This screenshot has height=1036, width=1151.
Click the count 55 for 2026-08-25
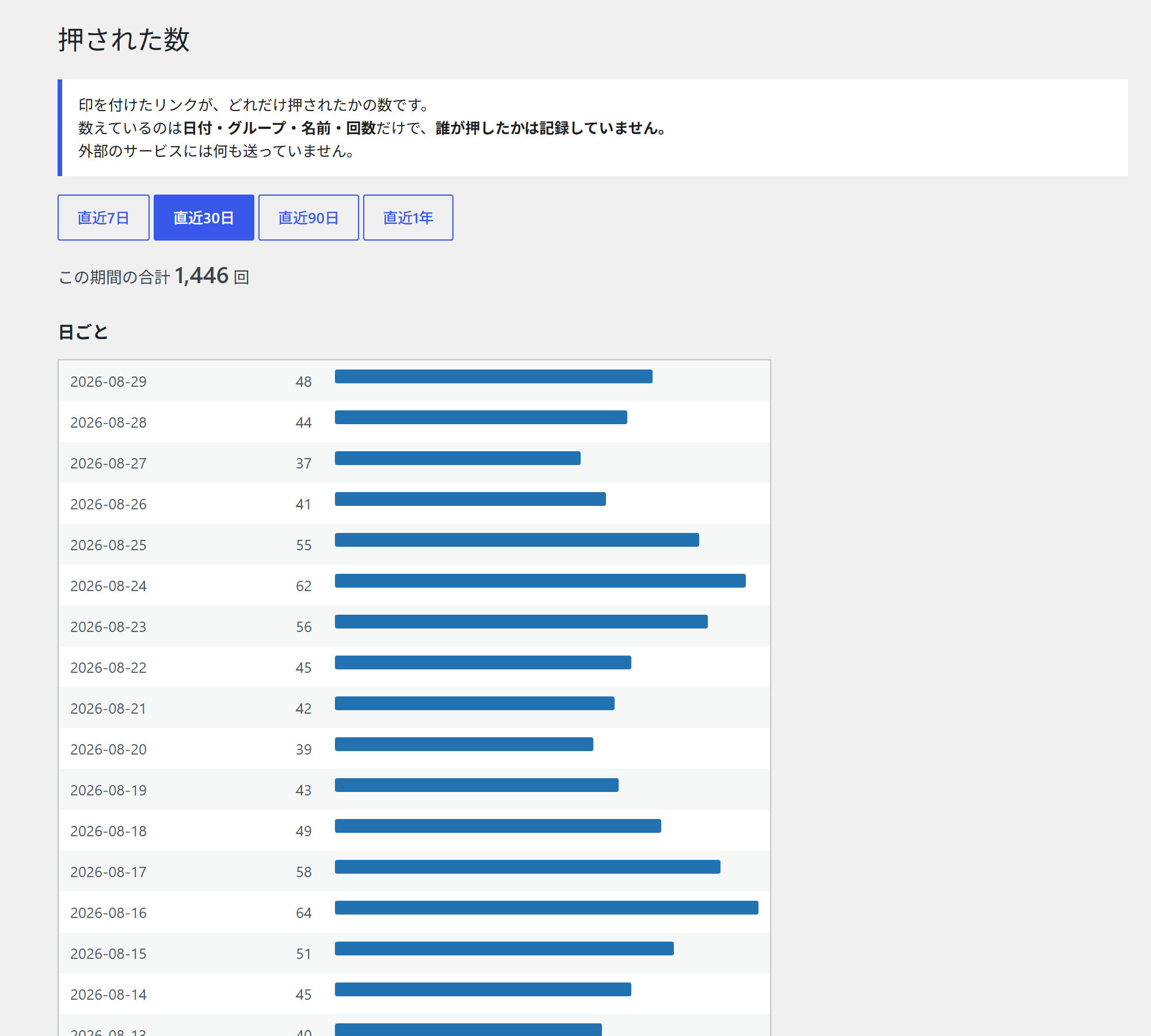pyautogui.click(x=304, y=545)
